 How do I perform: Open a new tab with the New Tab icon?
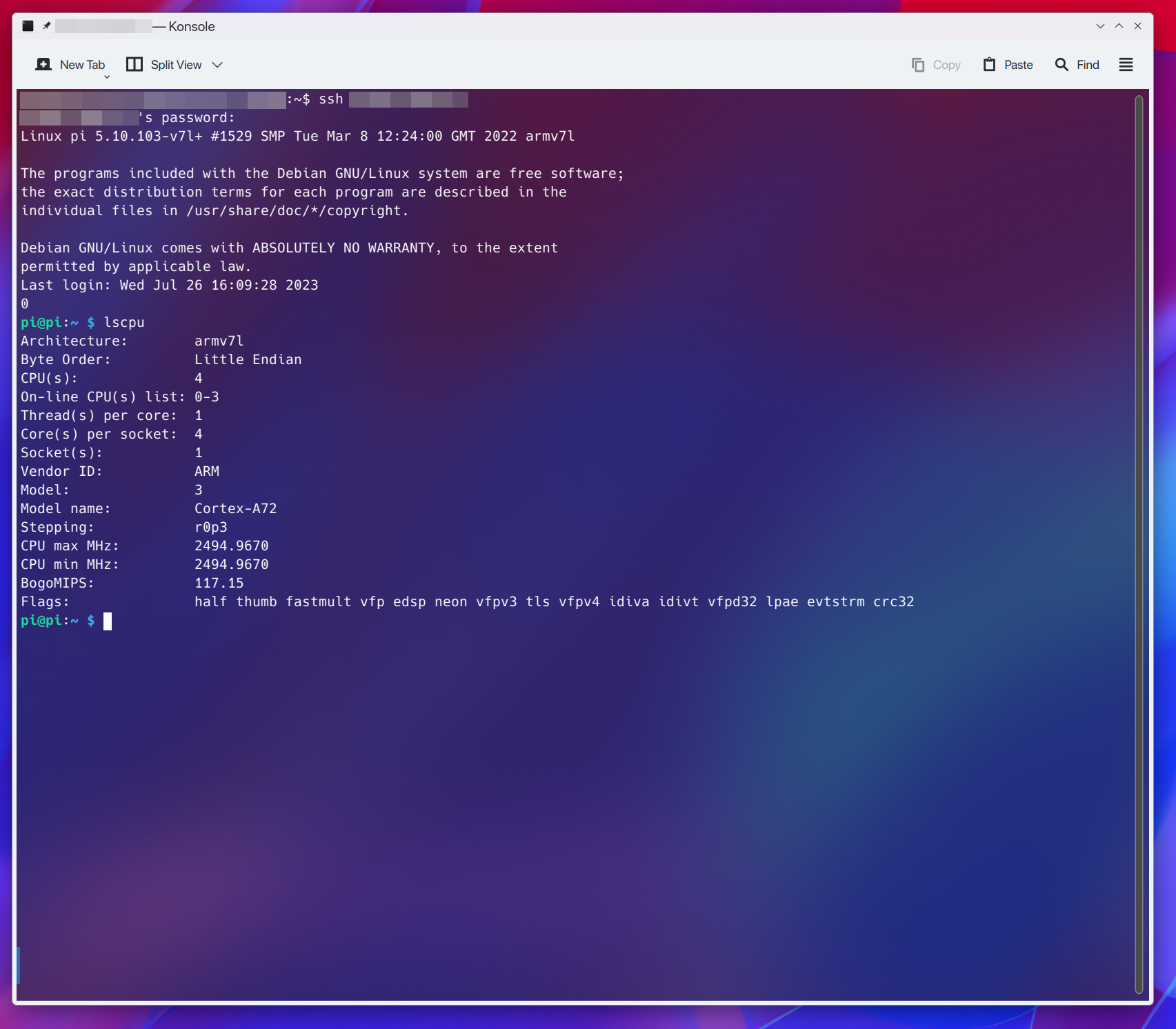click(x=43, y=65)
